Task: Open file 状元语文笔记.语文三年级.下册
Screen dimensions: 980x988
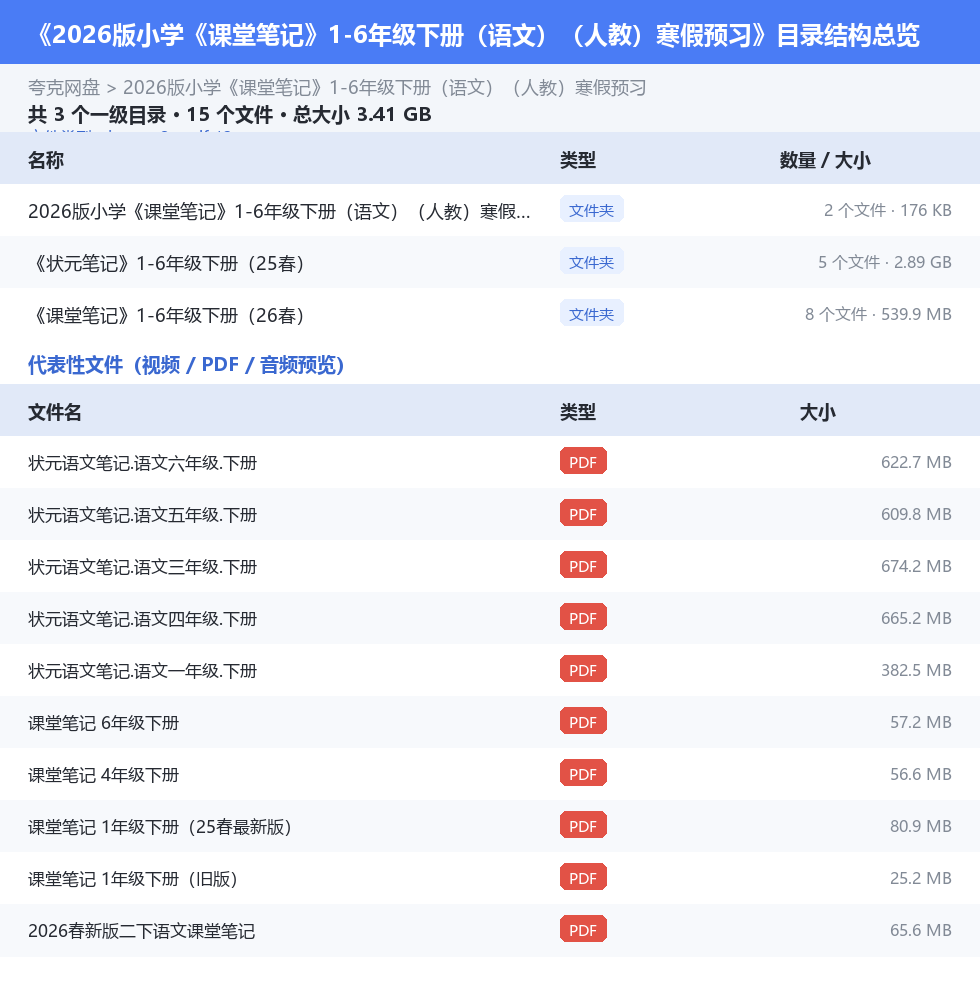Action: pos(142,567)
